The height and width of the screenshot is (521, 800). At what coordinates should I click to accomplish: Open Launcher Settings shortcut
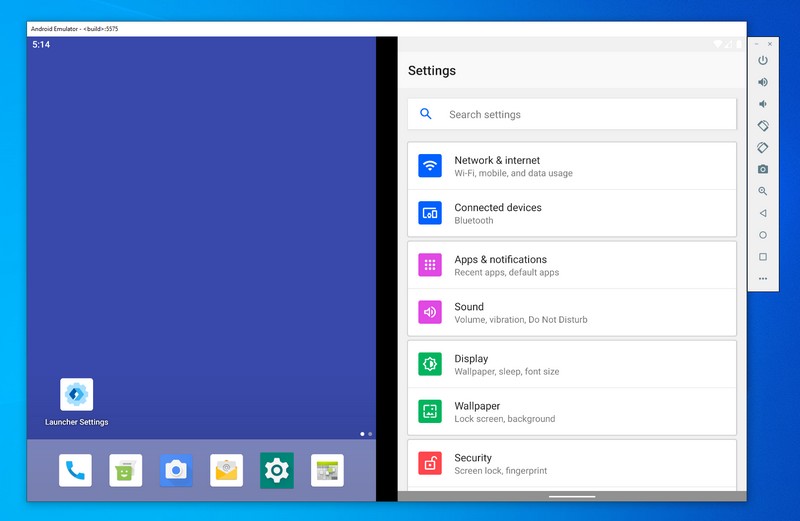point(77,396)
